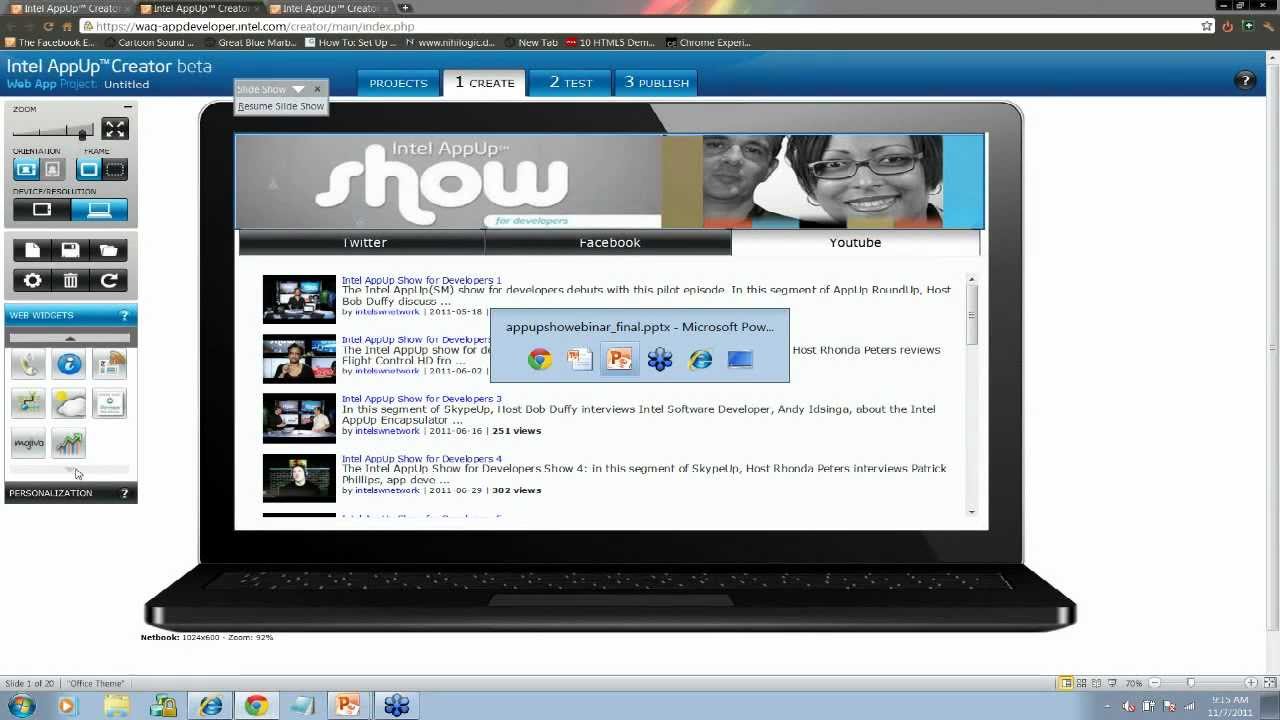Select landscape orientation icon
The image size is (1280, 720).
pyautogui.click(x=27, y=170)
